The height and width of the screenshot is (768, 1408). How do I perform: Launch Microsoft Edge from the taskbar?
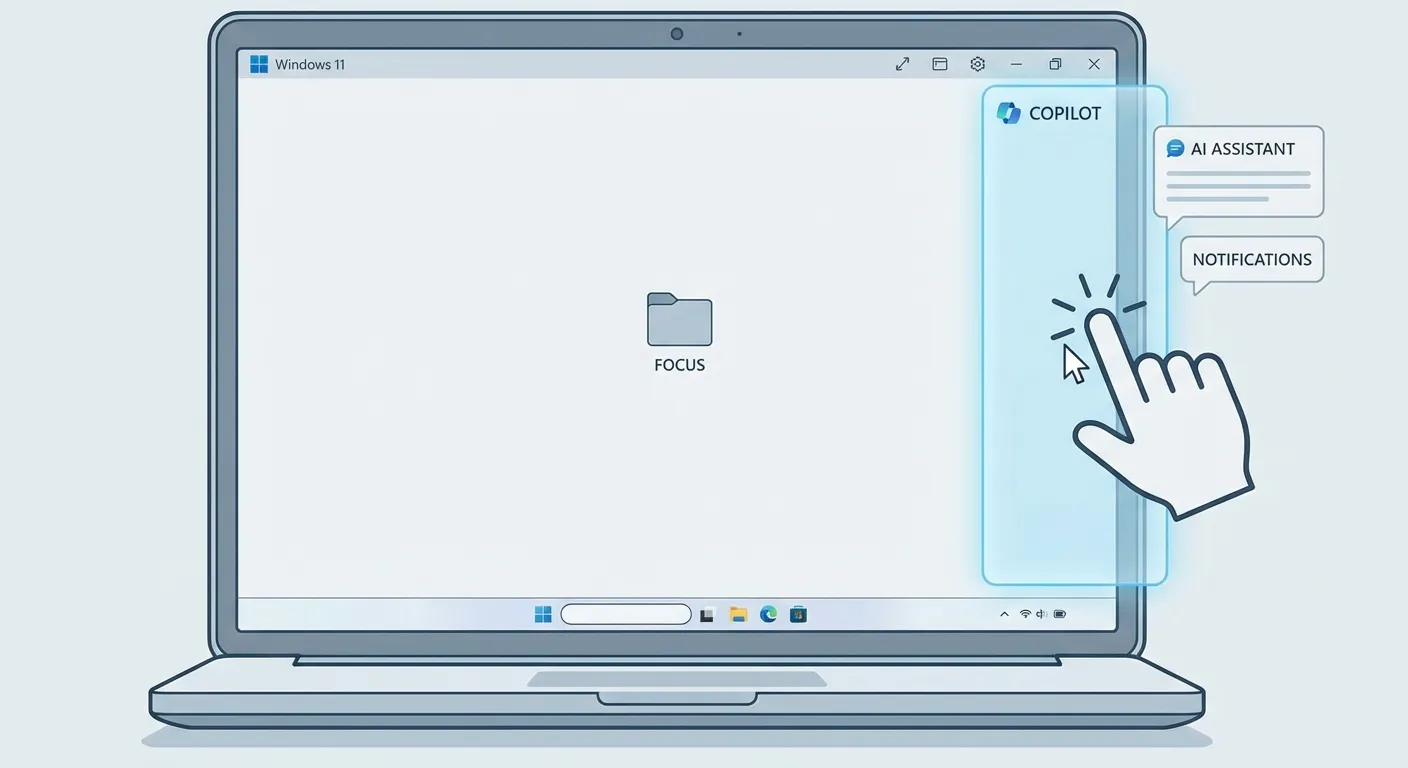[768, 614]
